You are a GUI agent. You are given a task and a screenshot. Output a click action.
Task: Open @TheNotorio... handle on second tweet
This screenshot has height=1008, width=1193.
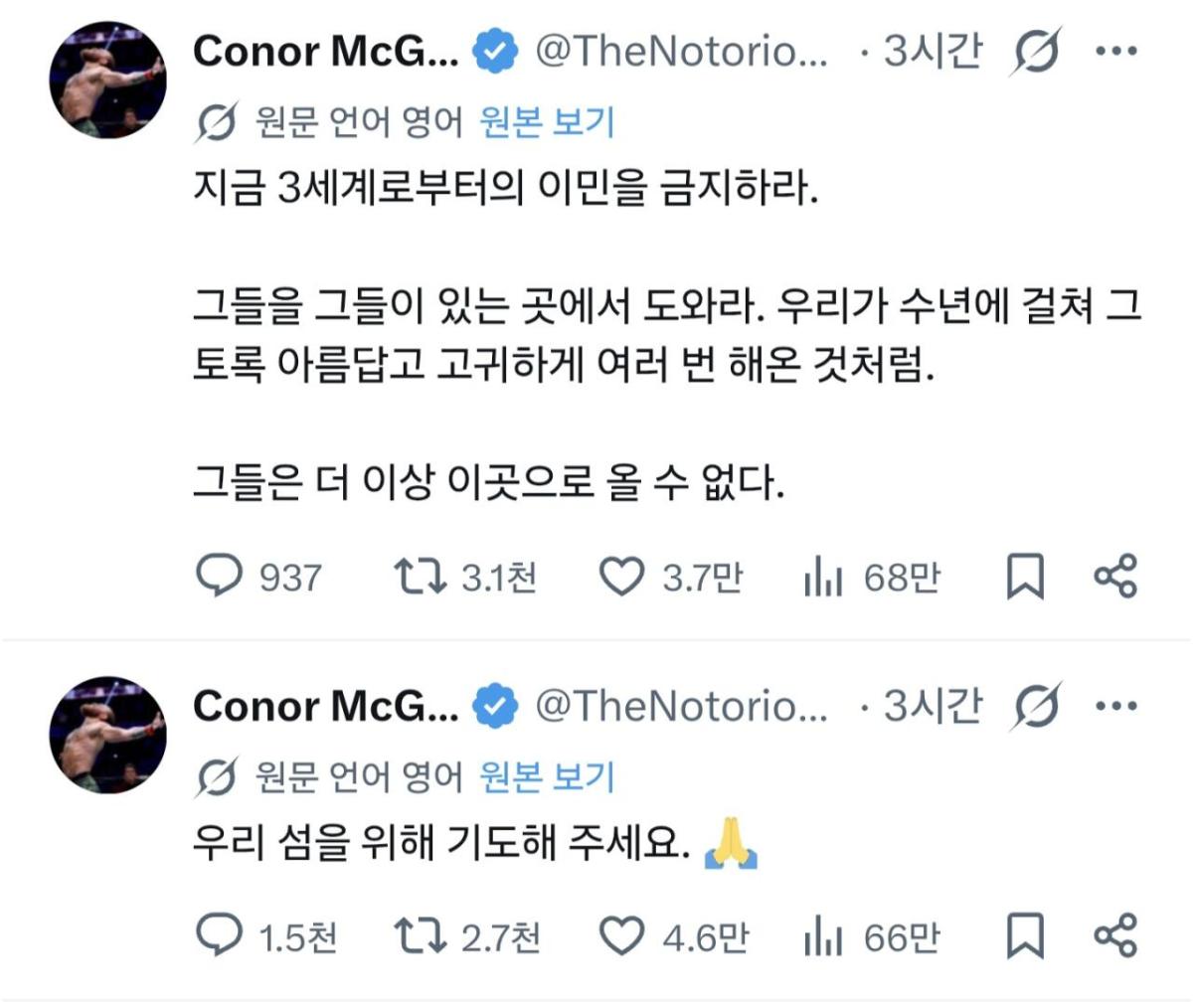click(681, 706)
